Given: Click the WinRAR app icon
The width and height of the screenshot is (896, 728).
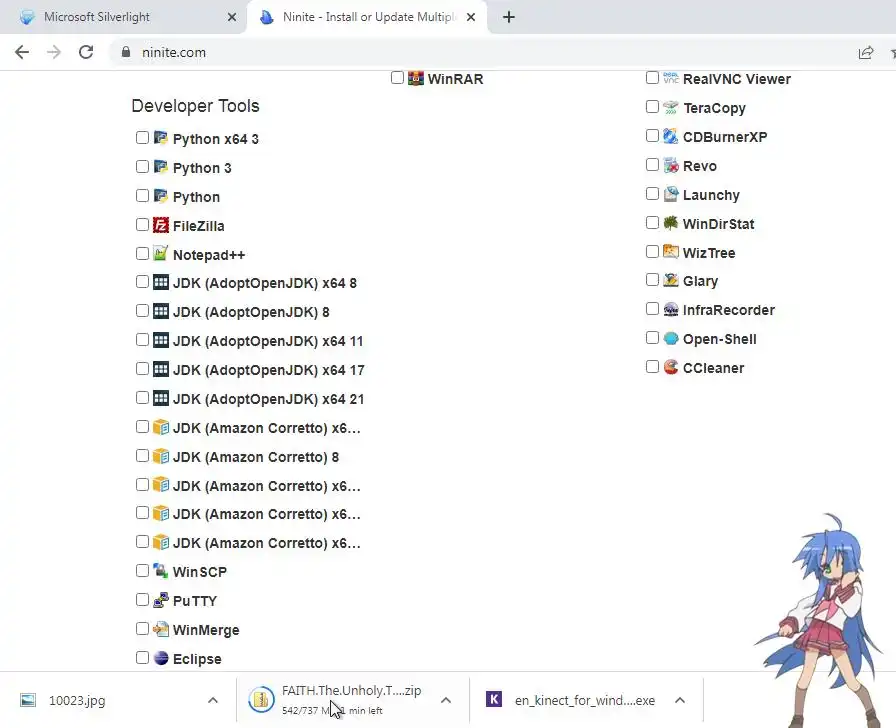Looking at the screenshot, I should (415, 78).
